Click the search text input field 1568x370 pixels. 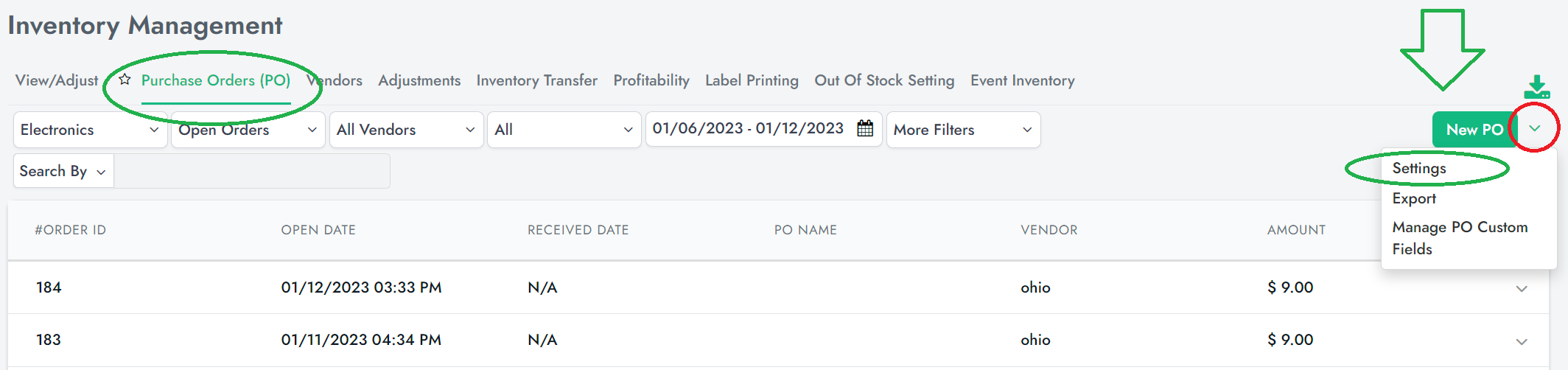[x=252, y=171]
